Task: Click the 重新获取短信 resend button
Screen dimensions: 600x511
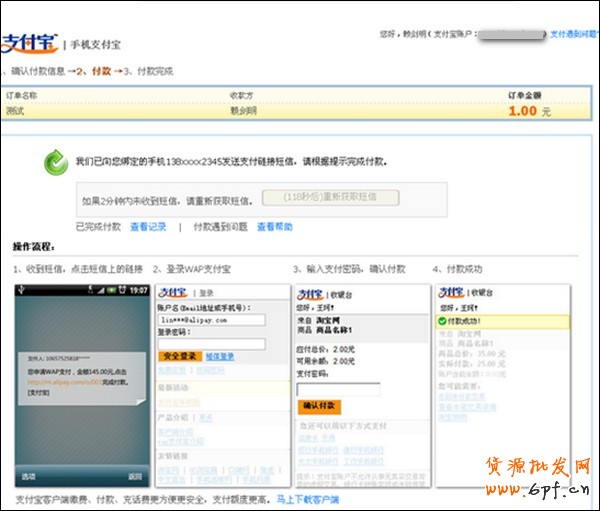Action: (x=330, y=197)
